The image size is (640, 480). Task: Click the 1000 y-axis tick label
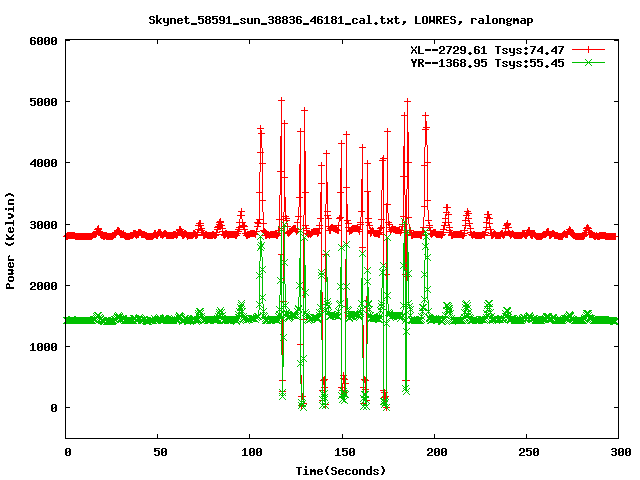coord(43,347)
